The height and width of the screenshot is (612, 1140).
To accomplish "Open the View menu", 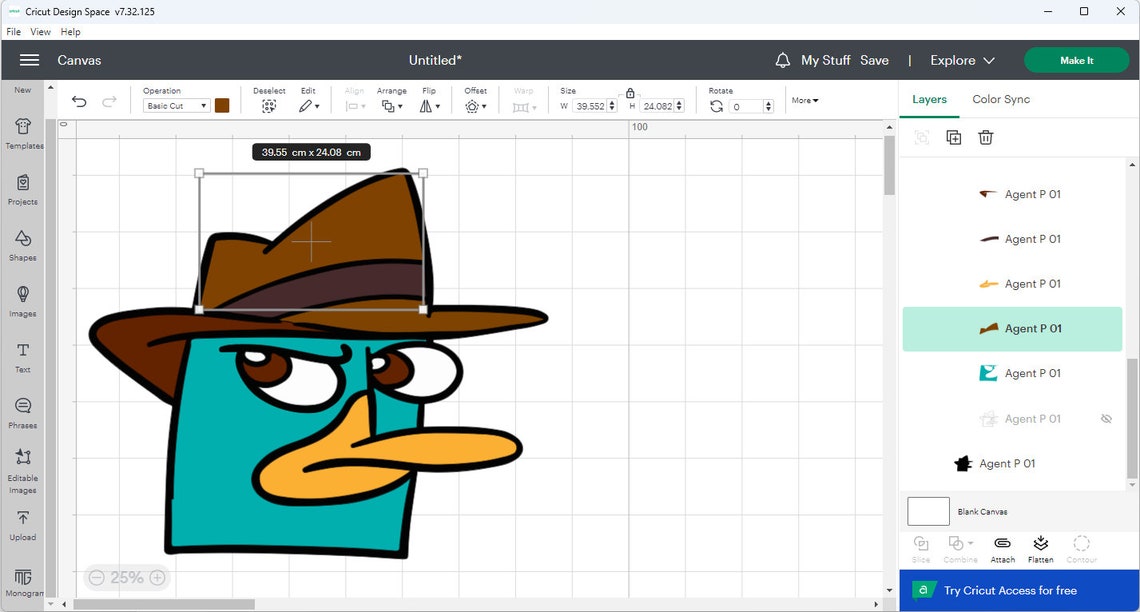I will pyautogui.click(x=40, y=31).
